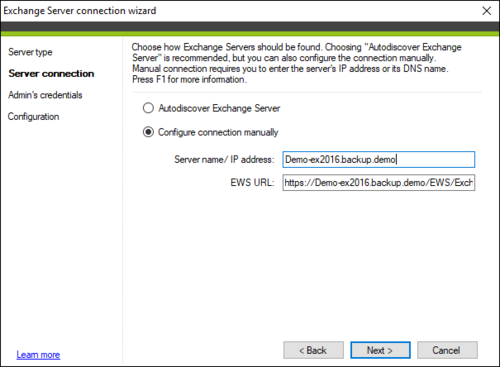
Task: Go back with the Back button
Action: click(x=313, y=350)
